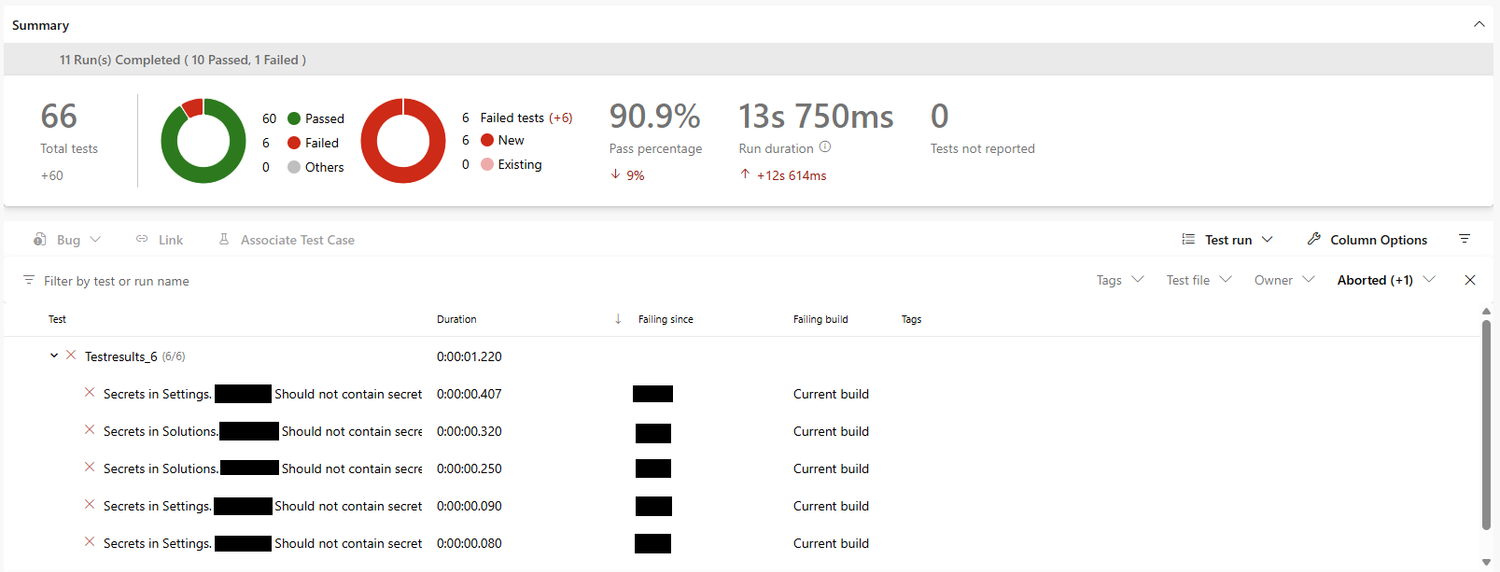Click failed icon of the 0:00:00.250 test
Screen dimensions: 1500x572
89,467
